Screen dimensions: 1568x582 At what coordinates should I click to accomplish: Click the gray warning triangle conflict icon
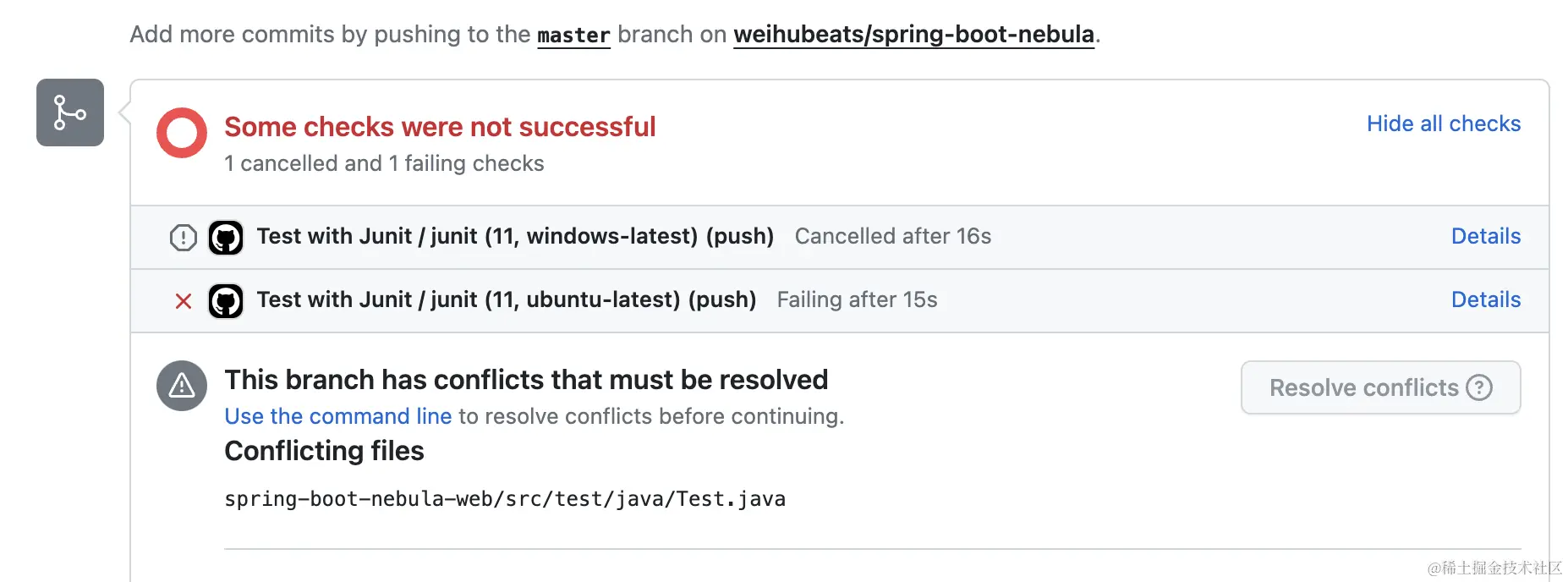(x=182, y=386)
